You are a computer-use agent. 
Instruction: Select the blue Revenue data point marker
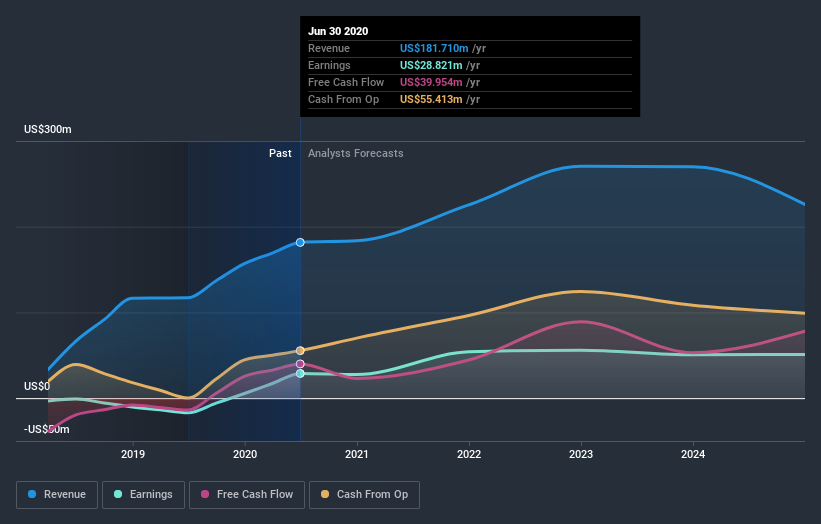[x=300, y=242]
